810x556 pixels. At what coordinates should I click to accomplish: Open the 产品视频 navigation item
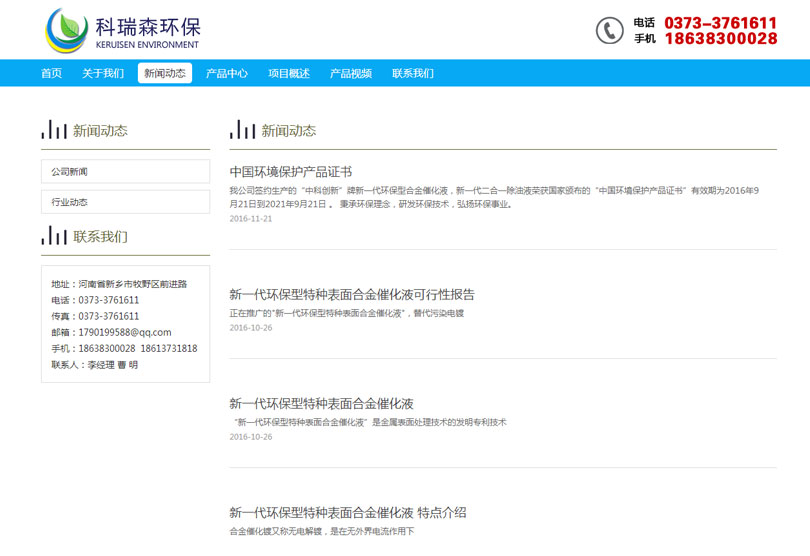tap(351, 73)
